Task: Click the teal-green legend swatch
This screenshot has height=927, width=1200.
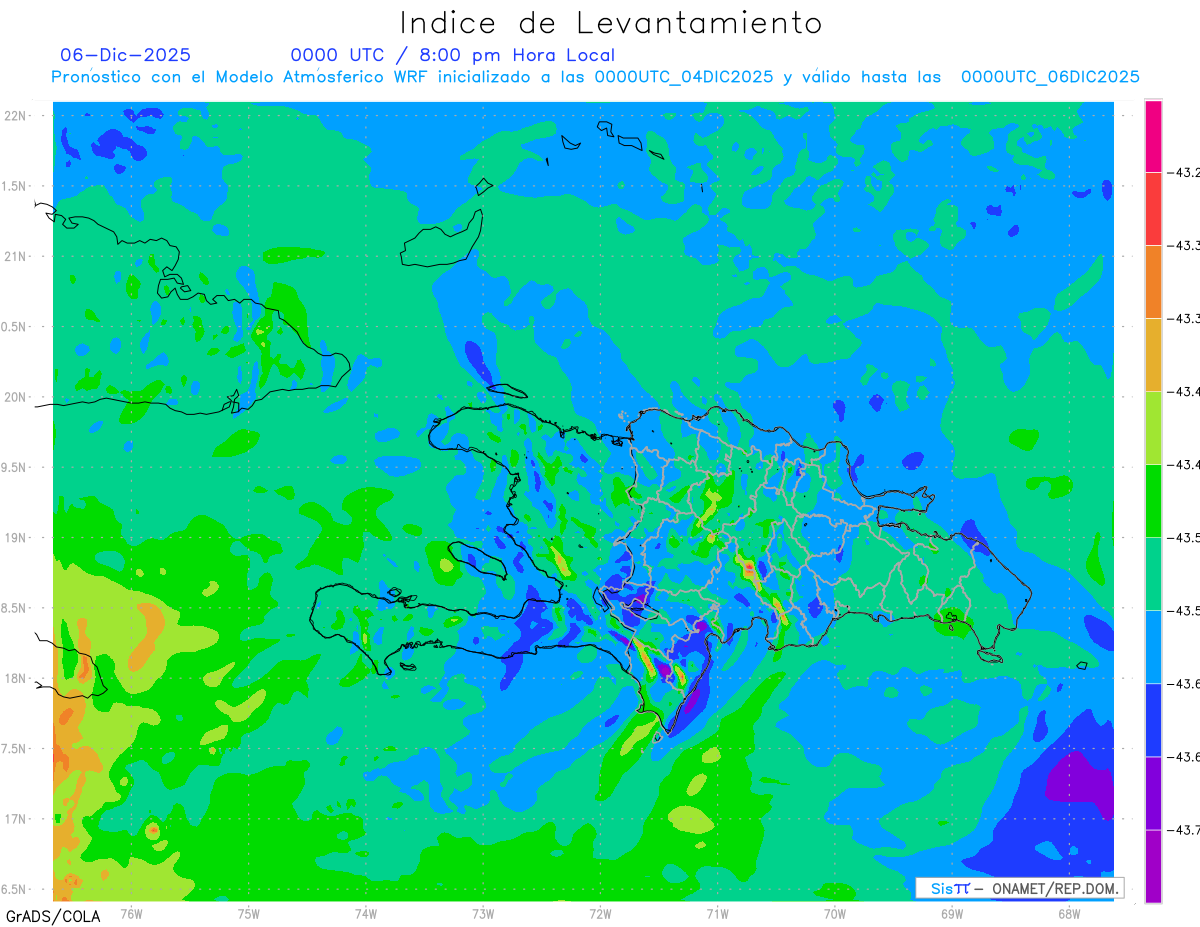Action: 1153,574
